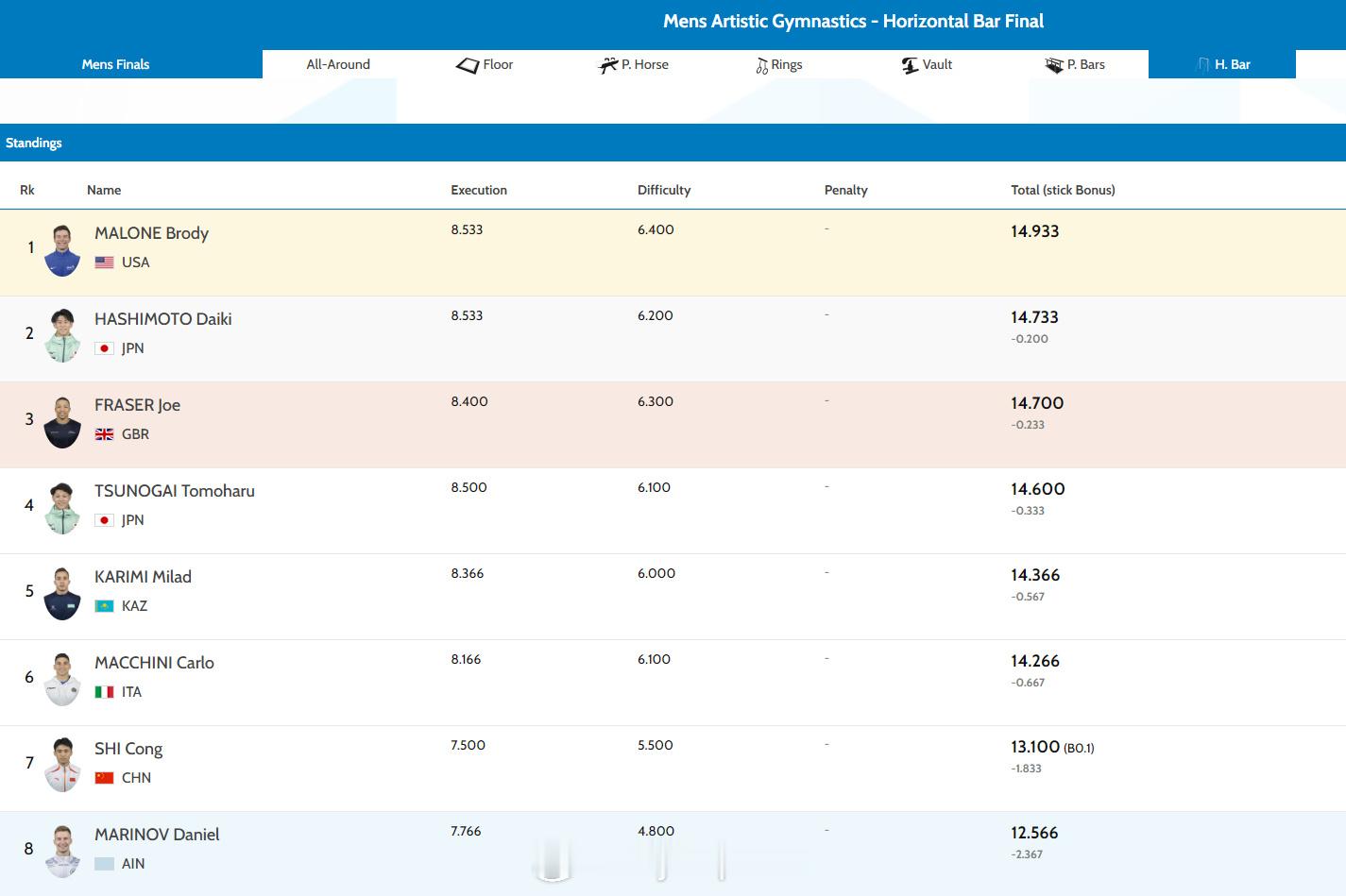Open the Floor apparatus tab
The image size is (1346, 896).
coord(485,64)
